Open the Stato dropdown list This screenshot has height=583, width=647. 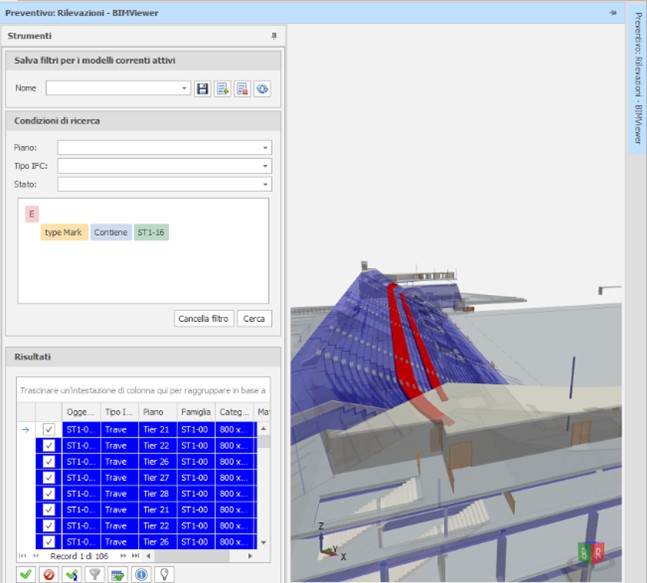point(265,184)
